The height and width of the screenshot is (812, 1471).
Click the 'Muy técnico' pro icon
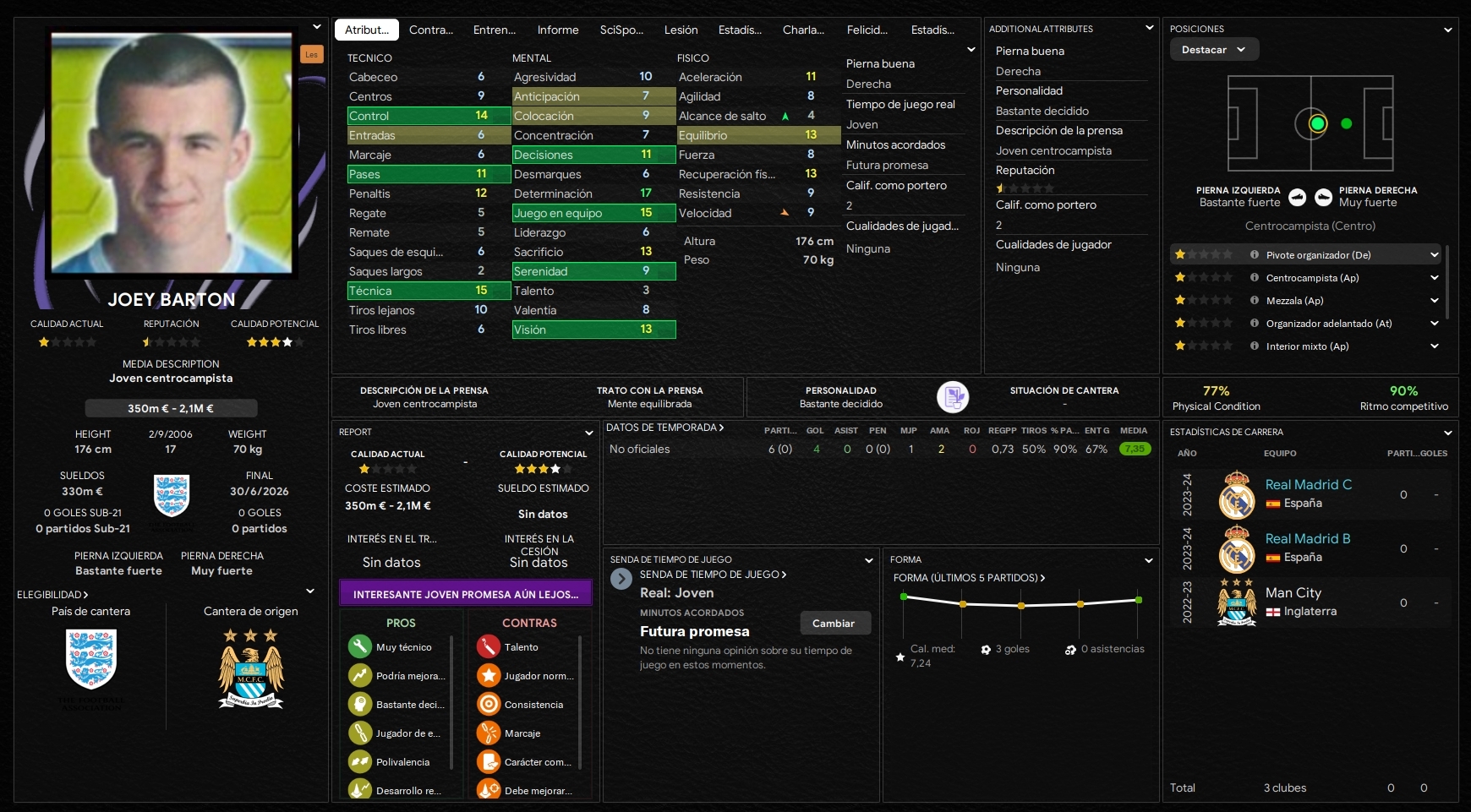tap(360, 646)
